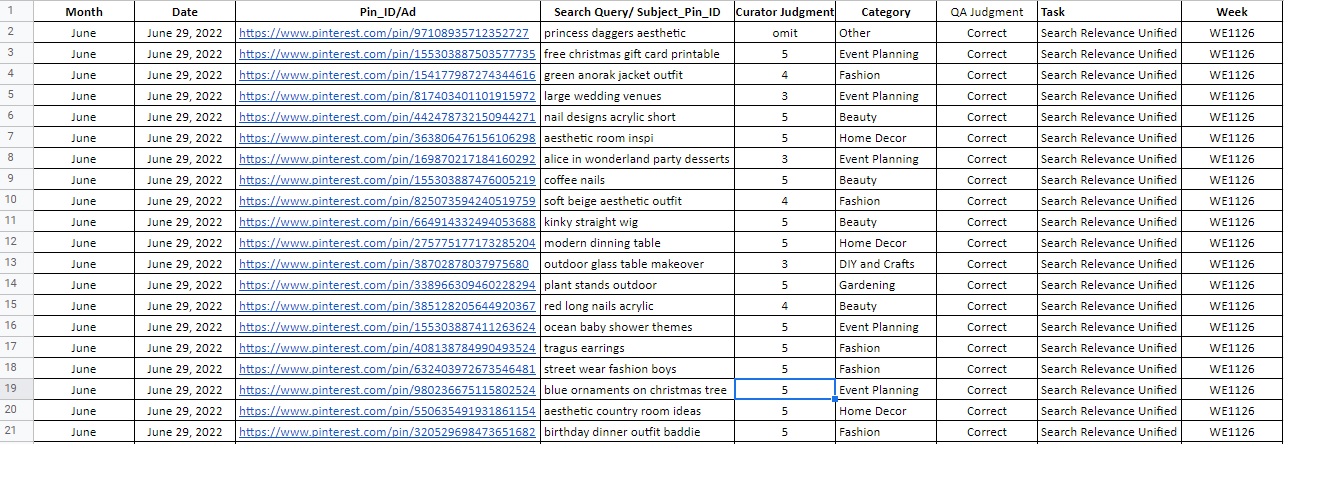Click the Gardening category cell
Viewport: 1324px width, 492px height.
point(886,285)
